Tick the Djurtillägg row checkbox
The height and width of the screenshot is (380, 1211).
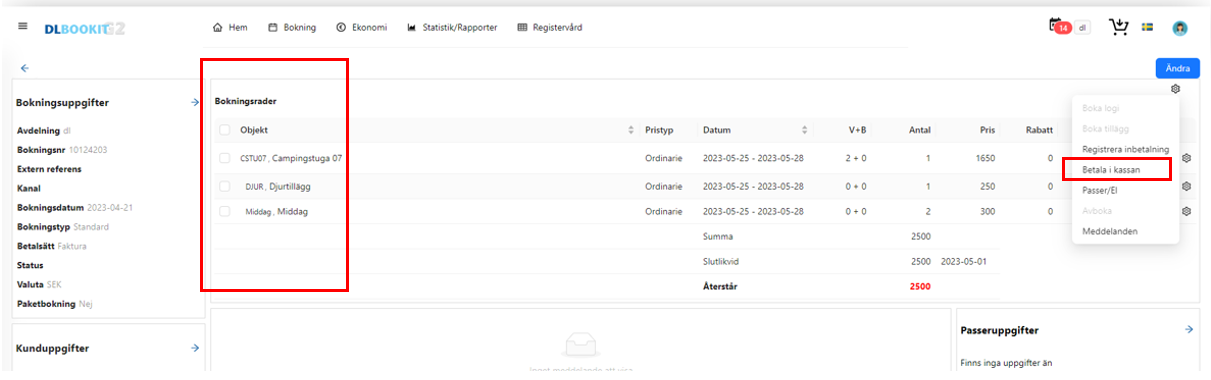(x=224, y=185)
